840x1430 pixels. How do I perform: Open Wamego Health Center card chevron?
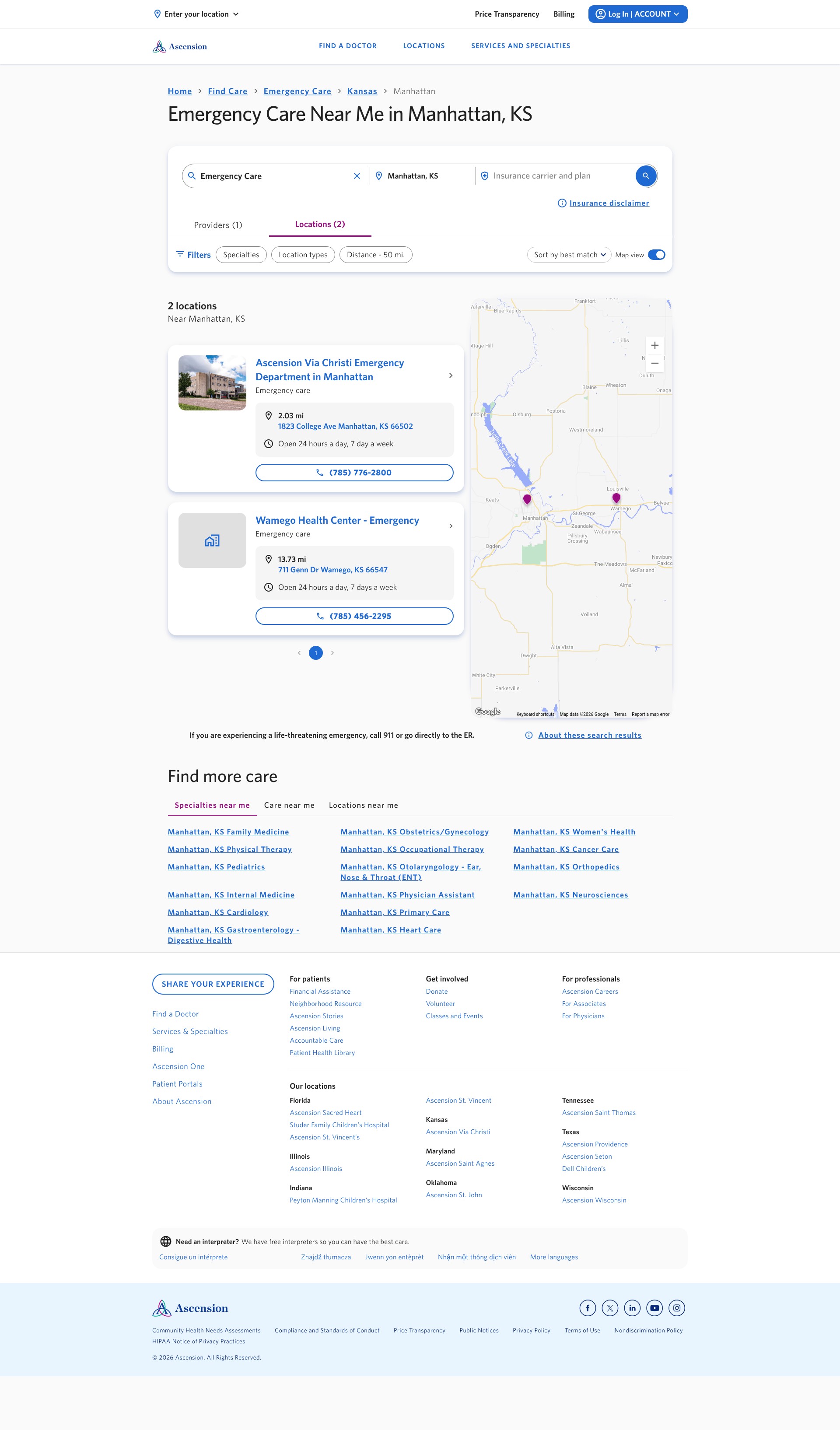[451, 526]
